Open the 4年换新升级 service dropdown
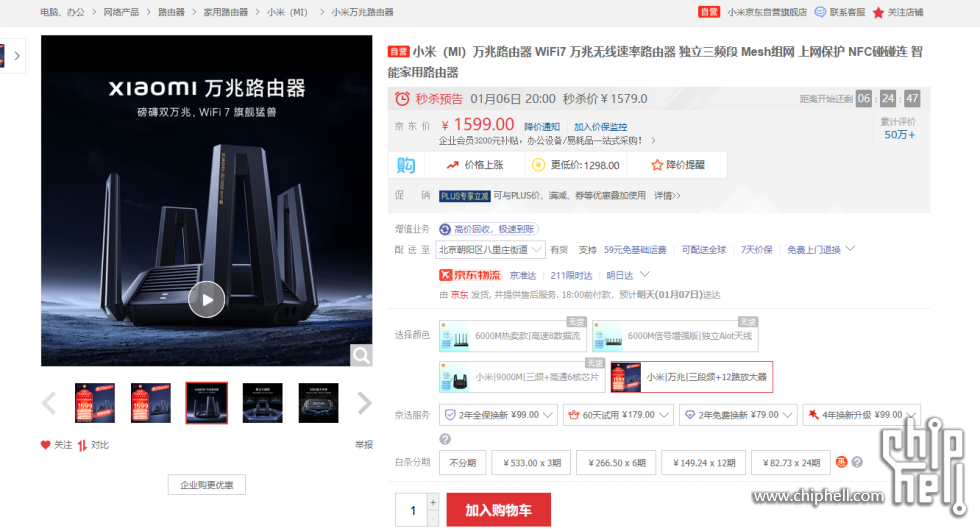 point(862,415)
